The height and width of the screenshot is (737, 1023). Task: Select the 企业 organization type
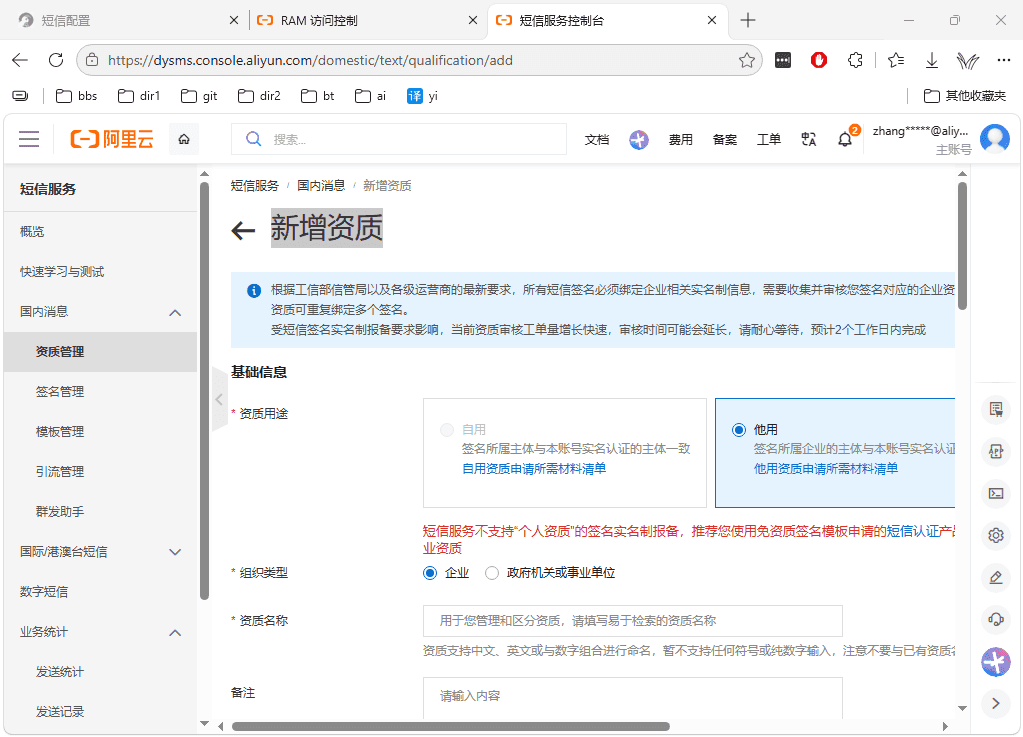click(x=429, y=573)
